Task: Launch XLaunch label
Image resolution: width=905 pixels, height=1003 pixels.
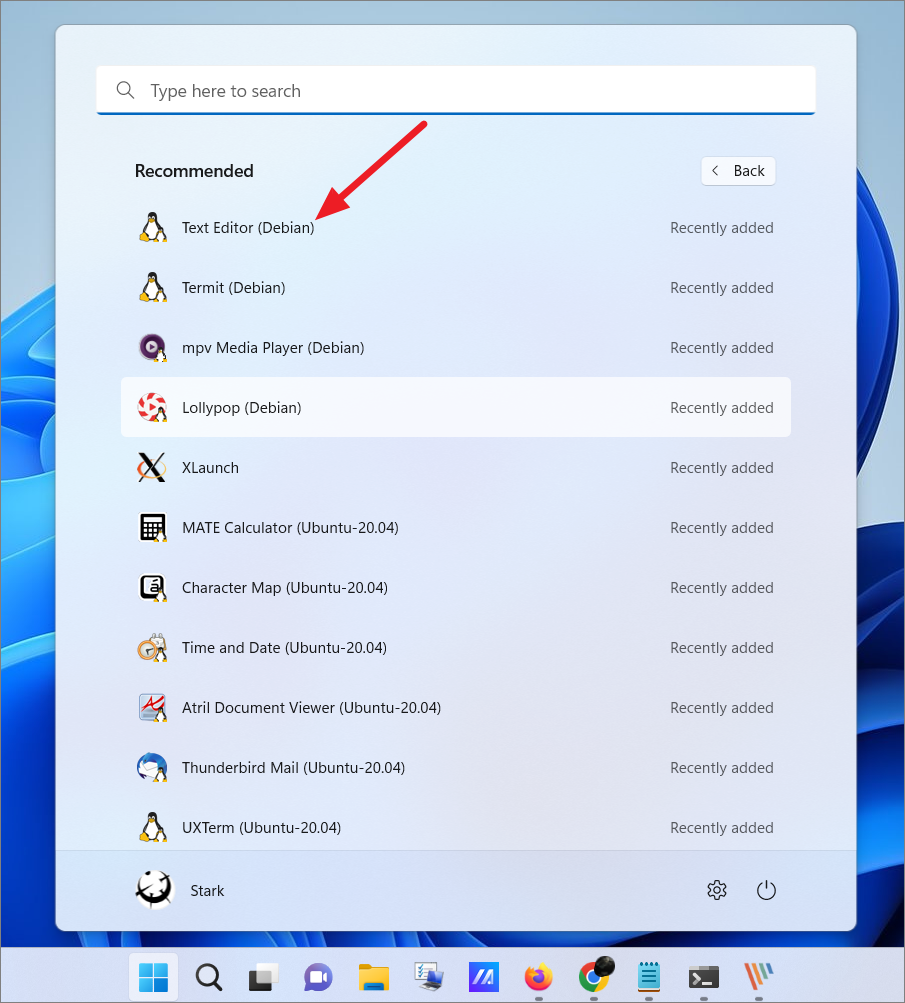Action: point(210,468)
